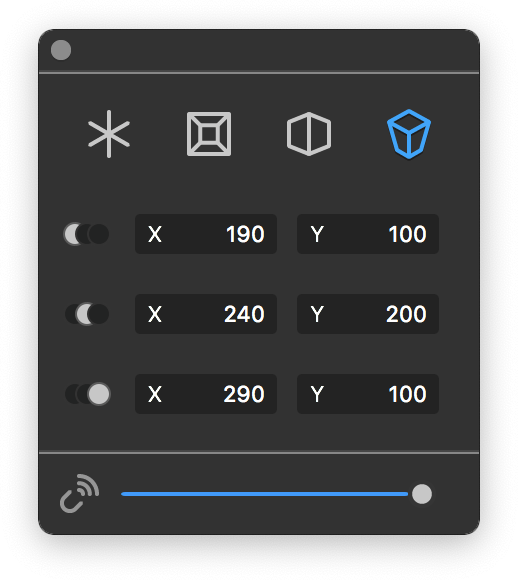The height and width of the screenshot is (580, 518).
Task: Click the empty panel title bar area
Action: click(274, 50)
